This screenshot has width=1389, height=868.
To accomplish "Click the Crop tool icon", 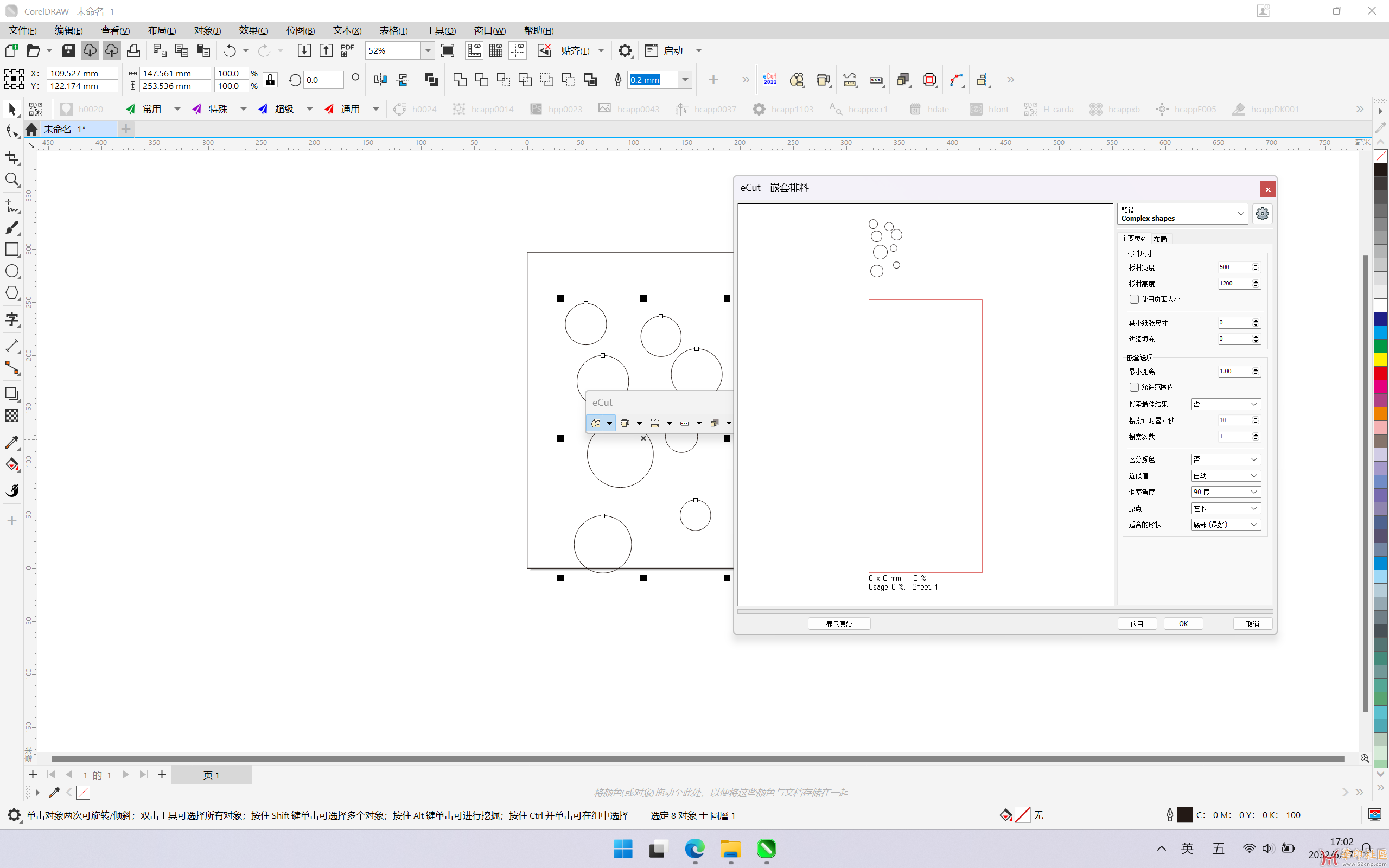I will coord(12,157).
